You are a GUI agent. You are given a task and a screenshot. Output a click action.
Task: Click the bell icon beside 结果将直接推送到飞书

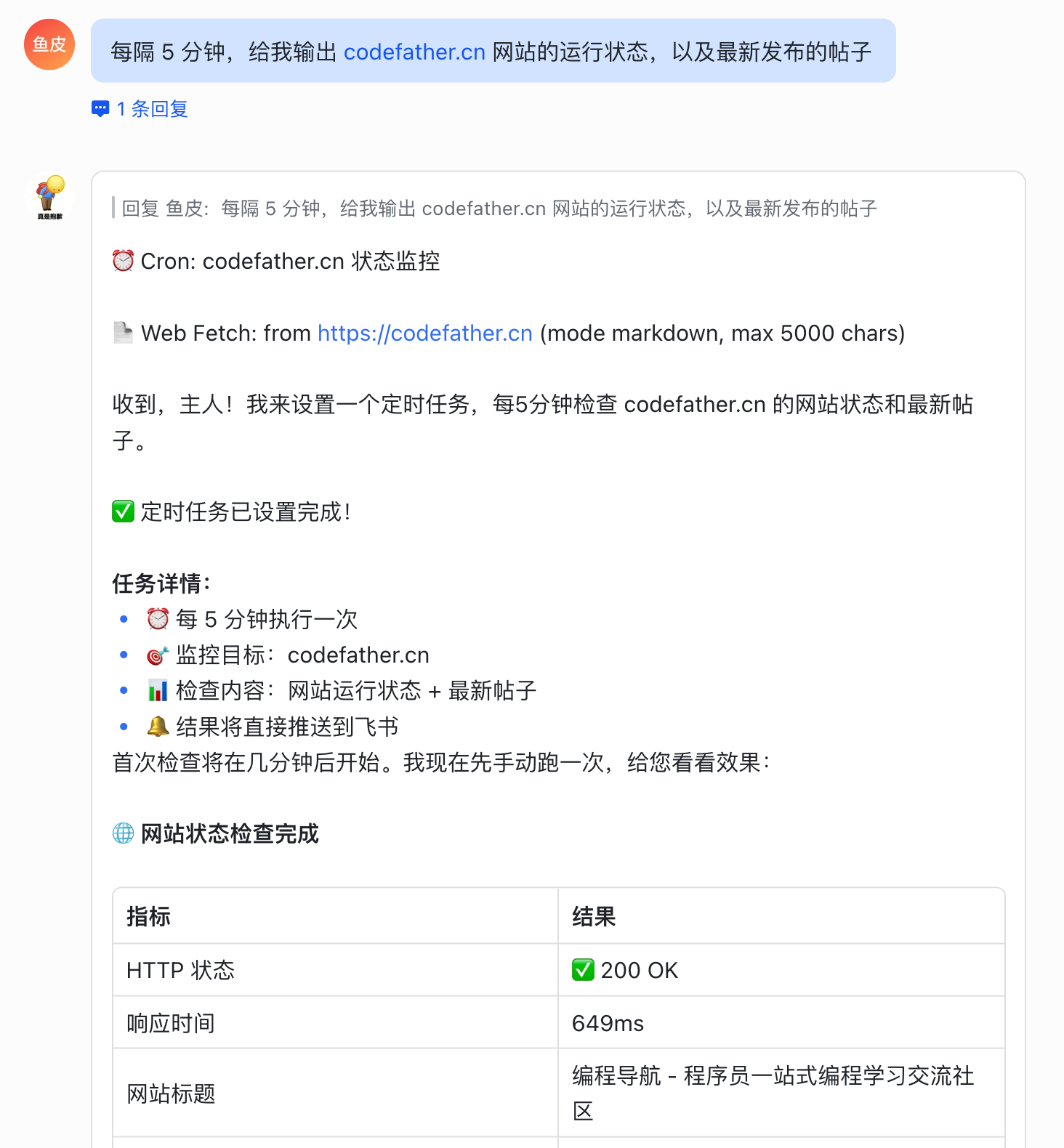tap(158, 727)
